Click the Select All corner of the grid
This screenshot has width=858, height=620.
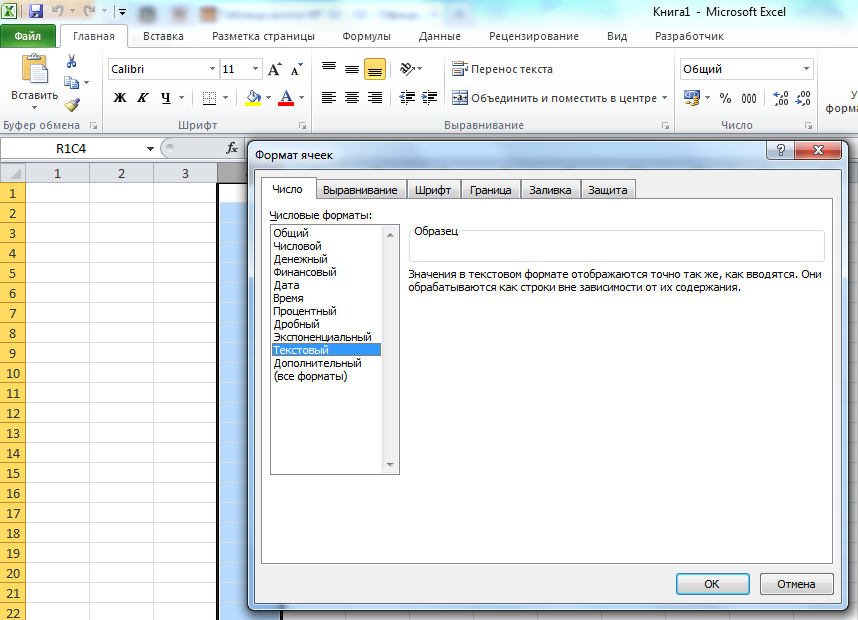point(13,173)
